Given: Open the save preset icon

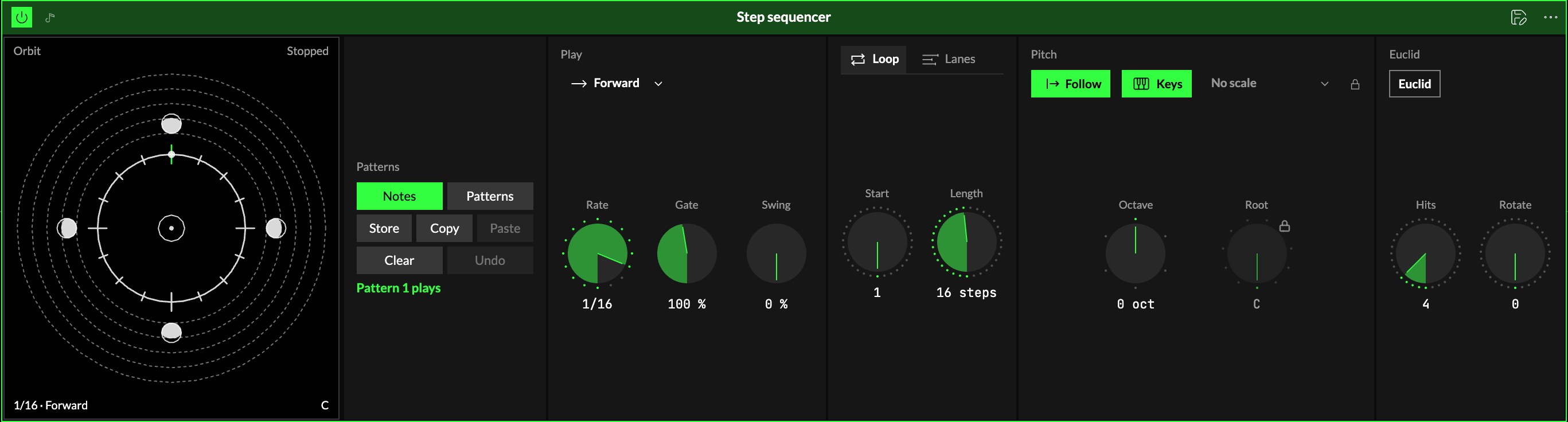Looking at the screenshot, I should click(1518, 18).
